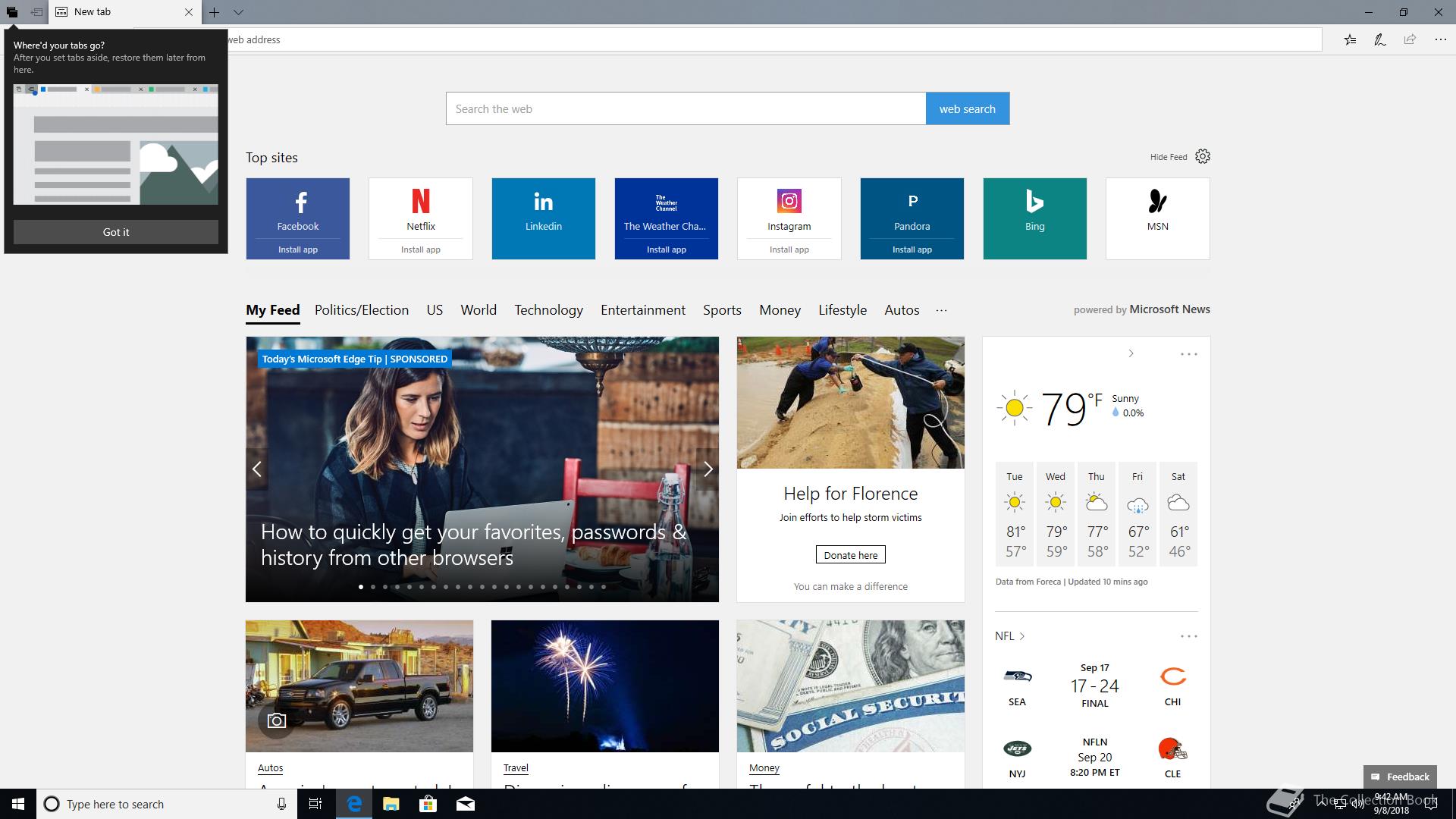Launch Microsoft Store from the taskbar
The image size is (1456, 819).
[x=428, y=804]
